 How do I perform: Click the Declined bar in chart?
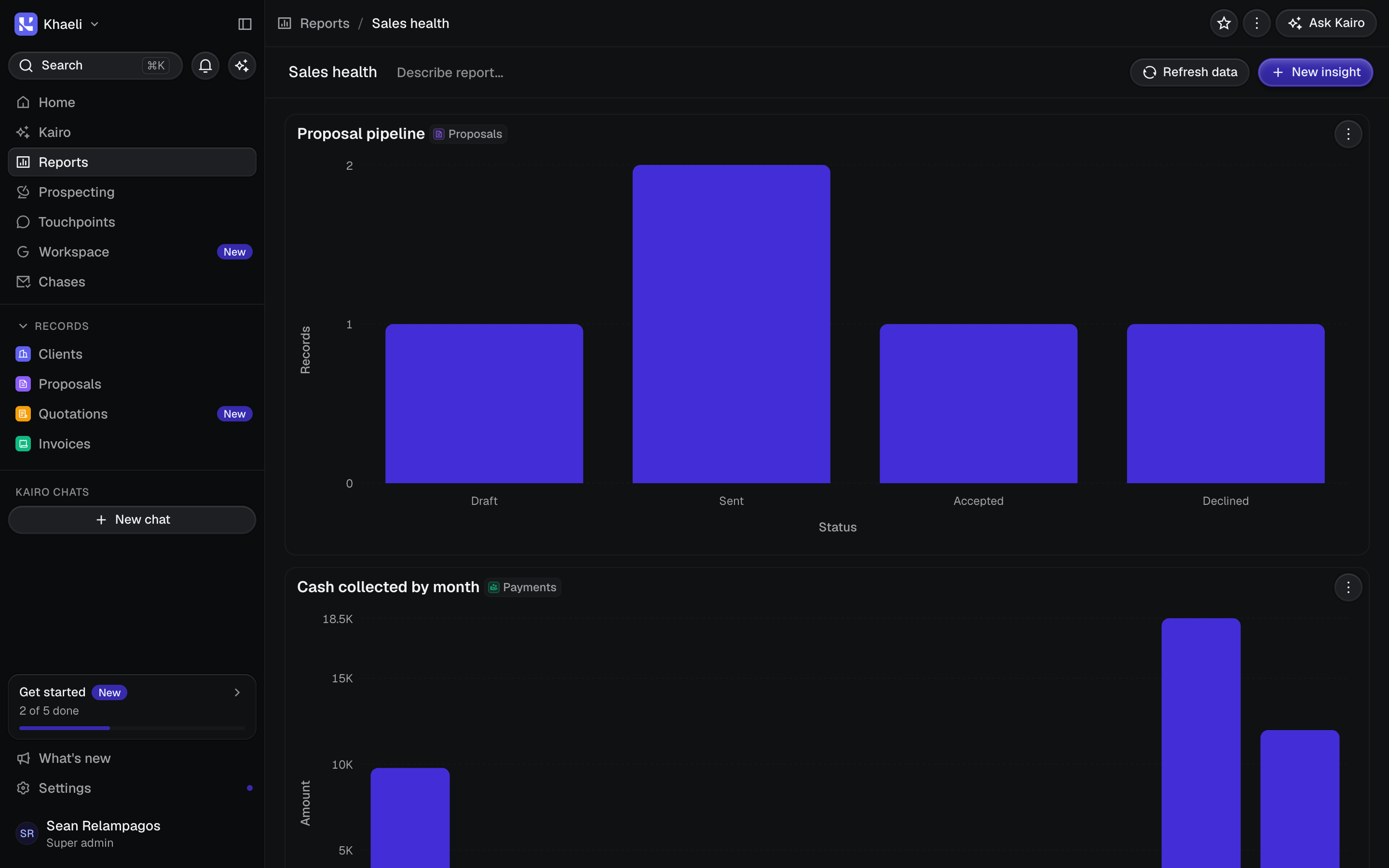pyautogui.click(x=1226, y=404)
